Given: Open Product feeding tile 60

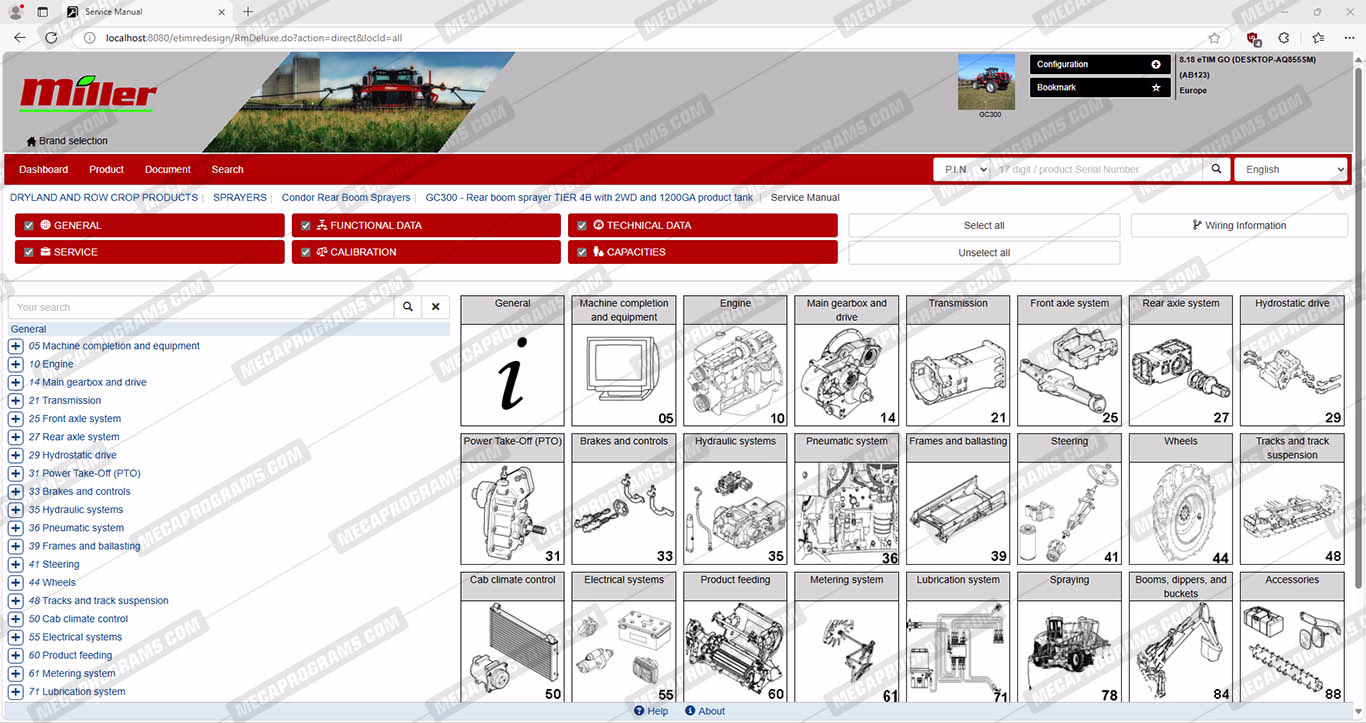Looking at the screenshot, I should (x=735, y=637).
